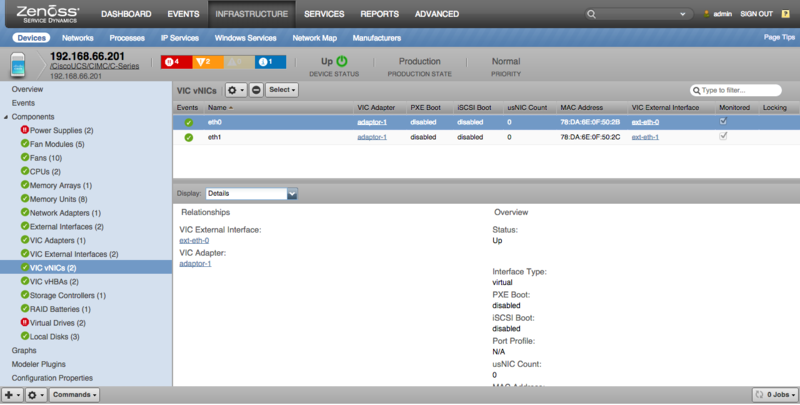The width and height of the screenshot is (800, 405).
Task: Open the SERVICES menu
Action: [x=324, y=14]
